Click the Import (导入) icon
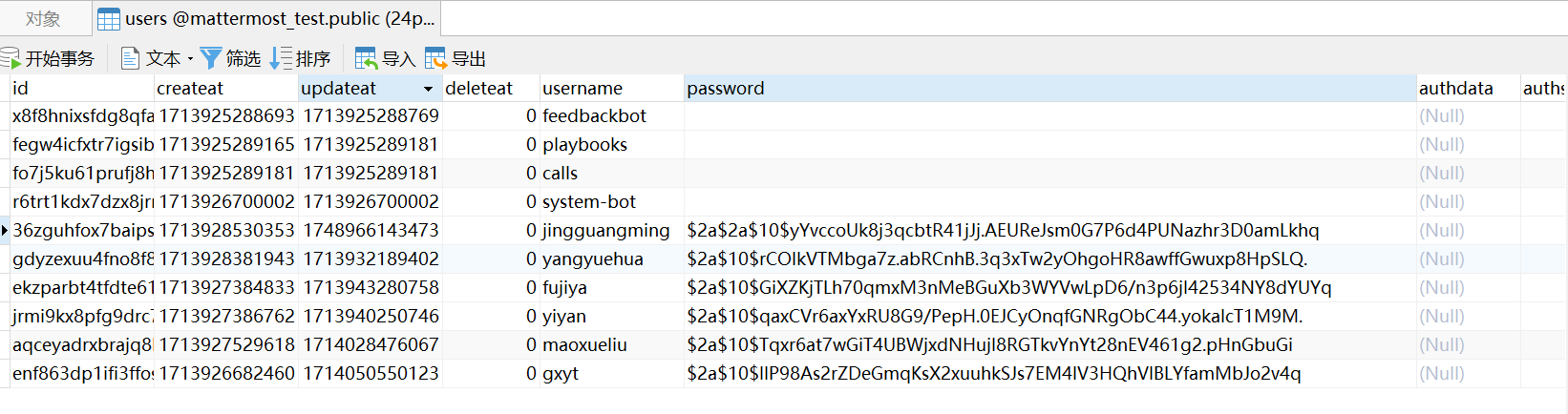Screen dimensions: 1568x414 (366, 59)
